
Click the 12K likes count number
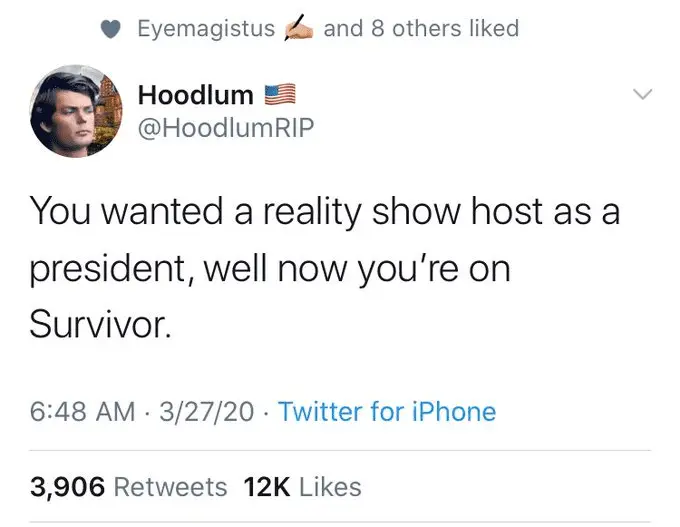coord(265,487)
